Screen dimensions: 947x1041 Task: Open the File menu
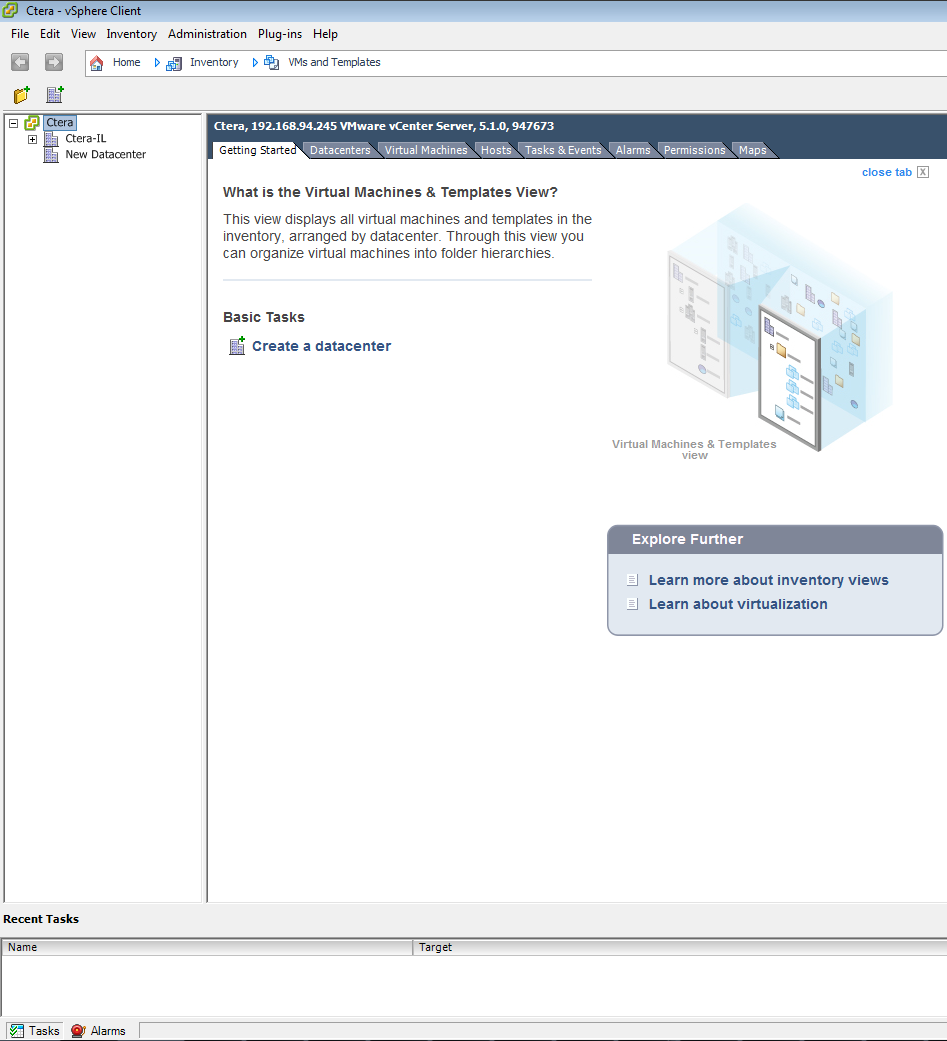click(x=20, y=34)
